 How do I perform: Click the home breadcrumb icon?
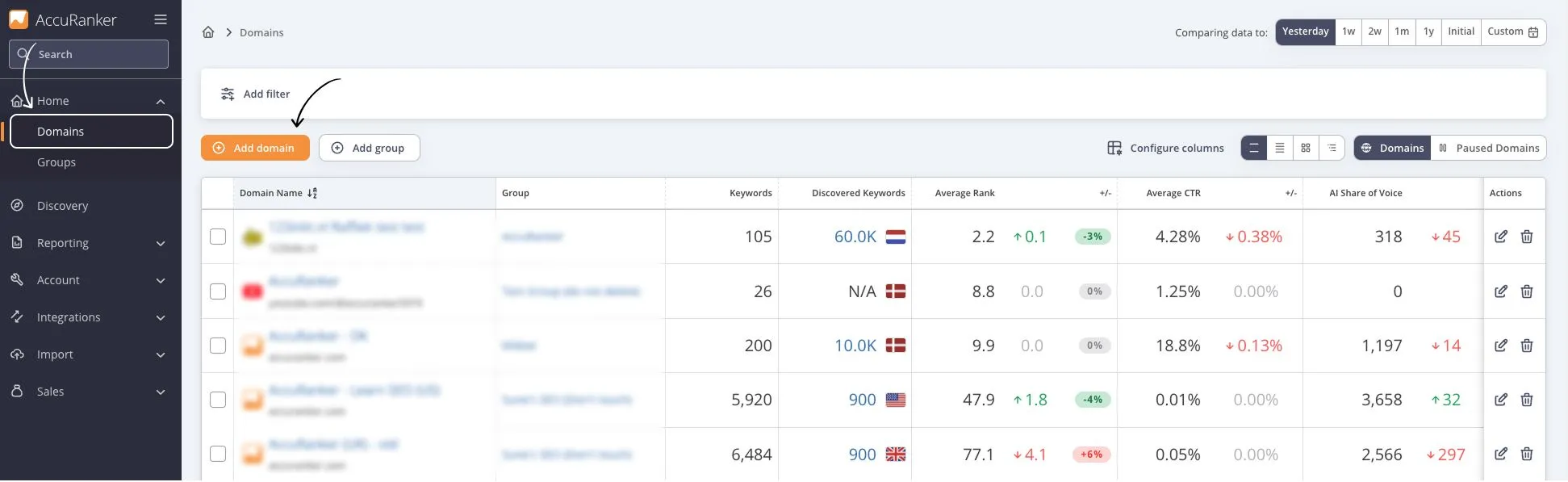click(x=208, y=32)
